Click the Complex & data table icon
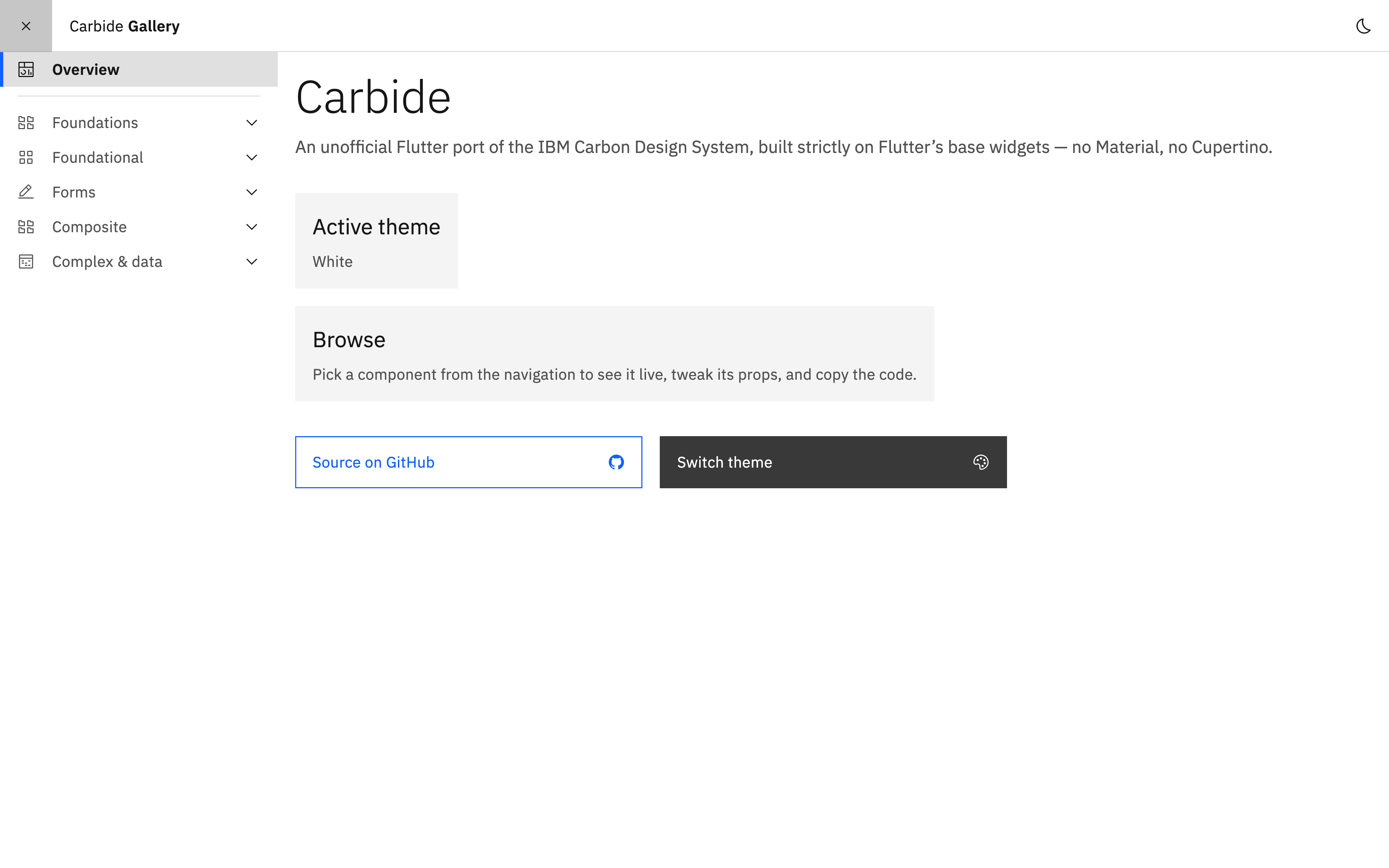 coord(26,262)
